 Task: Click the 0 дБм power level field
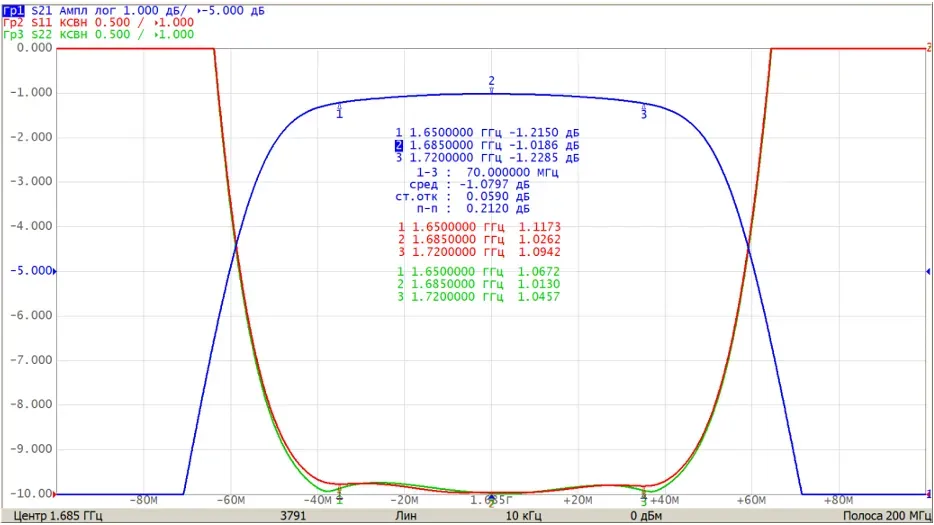point(646,516)
